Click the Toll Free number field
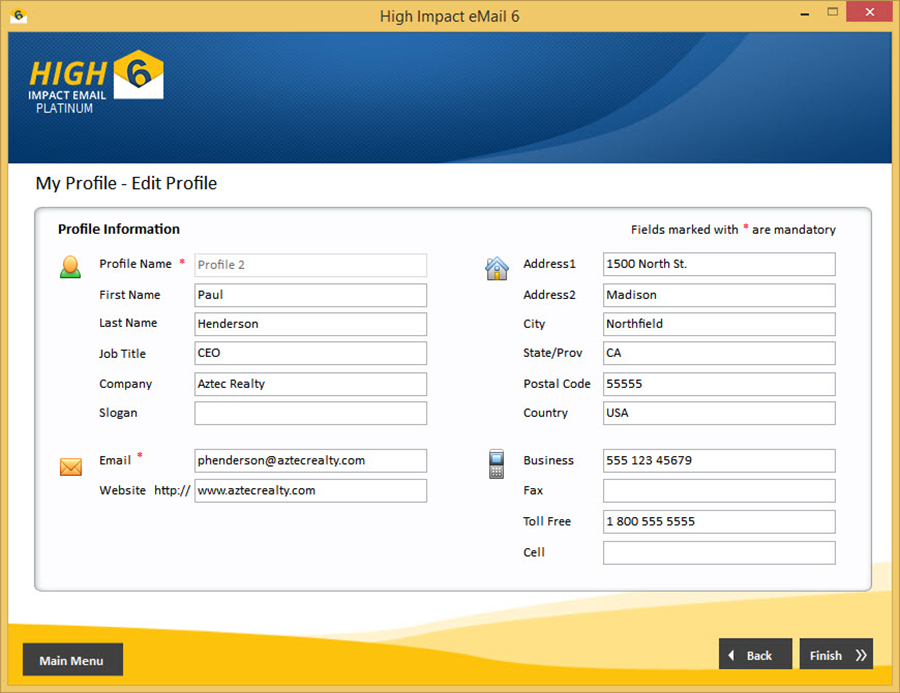Image resolution: width=900 pixels, height=693 pixels. (x=719, y=522)
